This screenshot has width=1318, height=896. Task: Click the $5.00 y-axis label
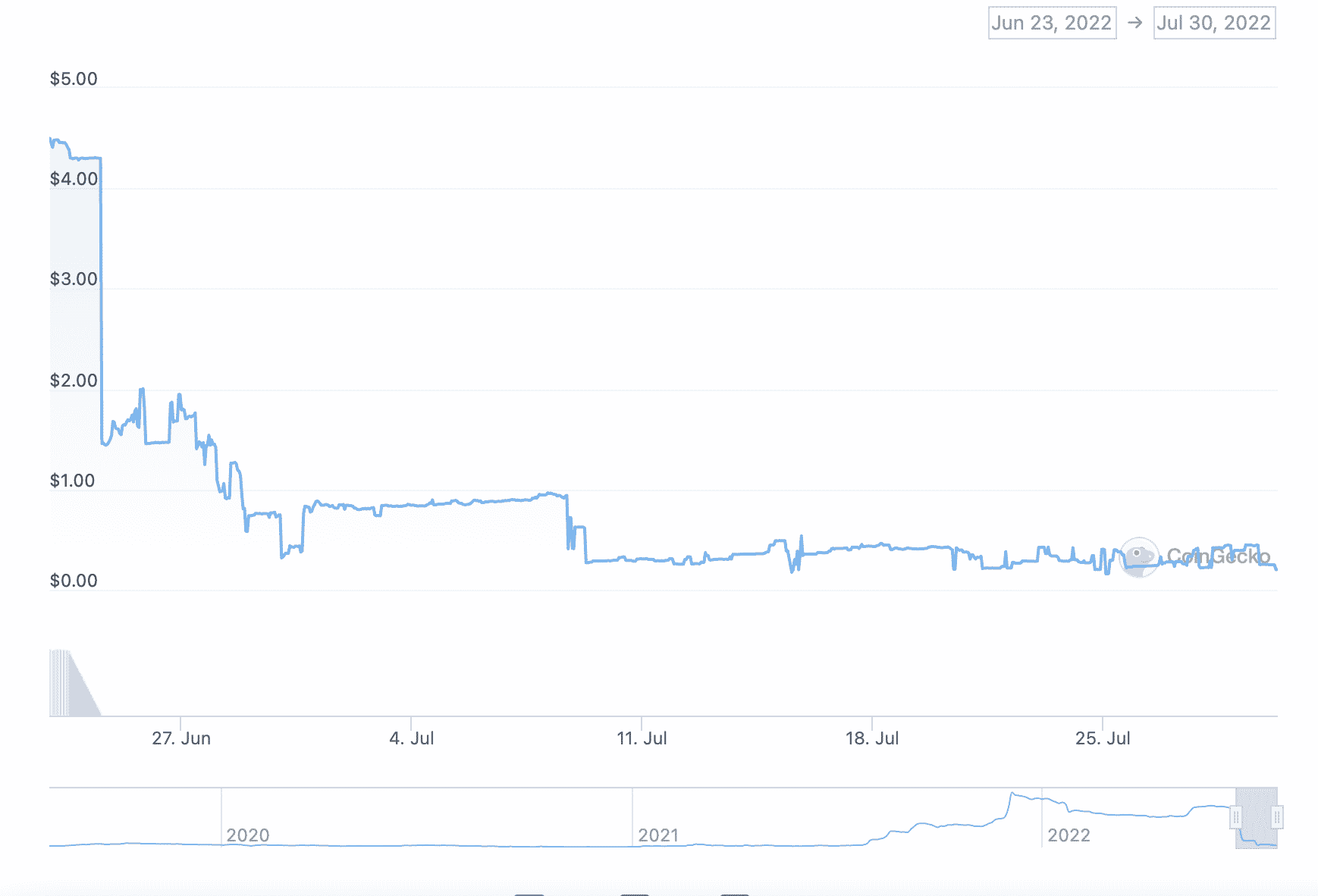(x=74, y=79)
